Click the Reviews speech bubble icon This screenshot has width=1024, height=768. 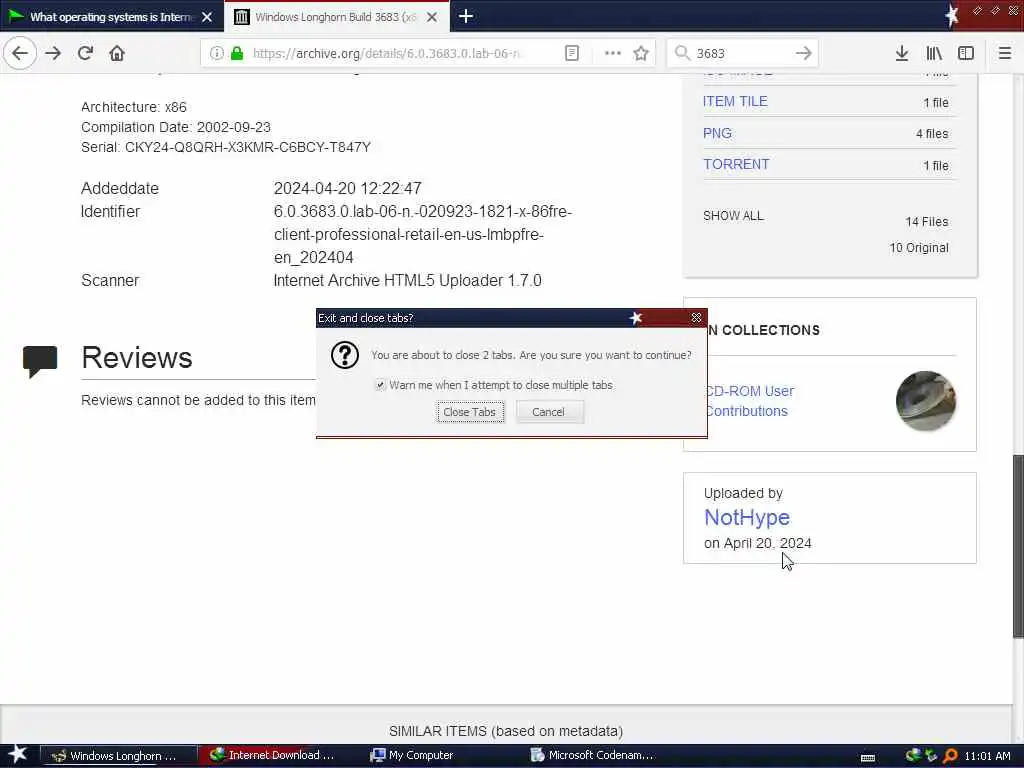pyautogui.click(x=40, y=361)
